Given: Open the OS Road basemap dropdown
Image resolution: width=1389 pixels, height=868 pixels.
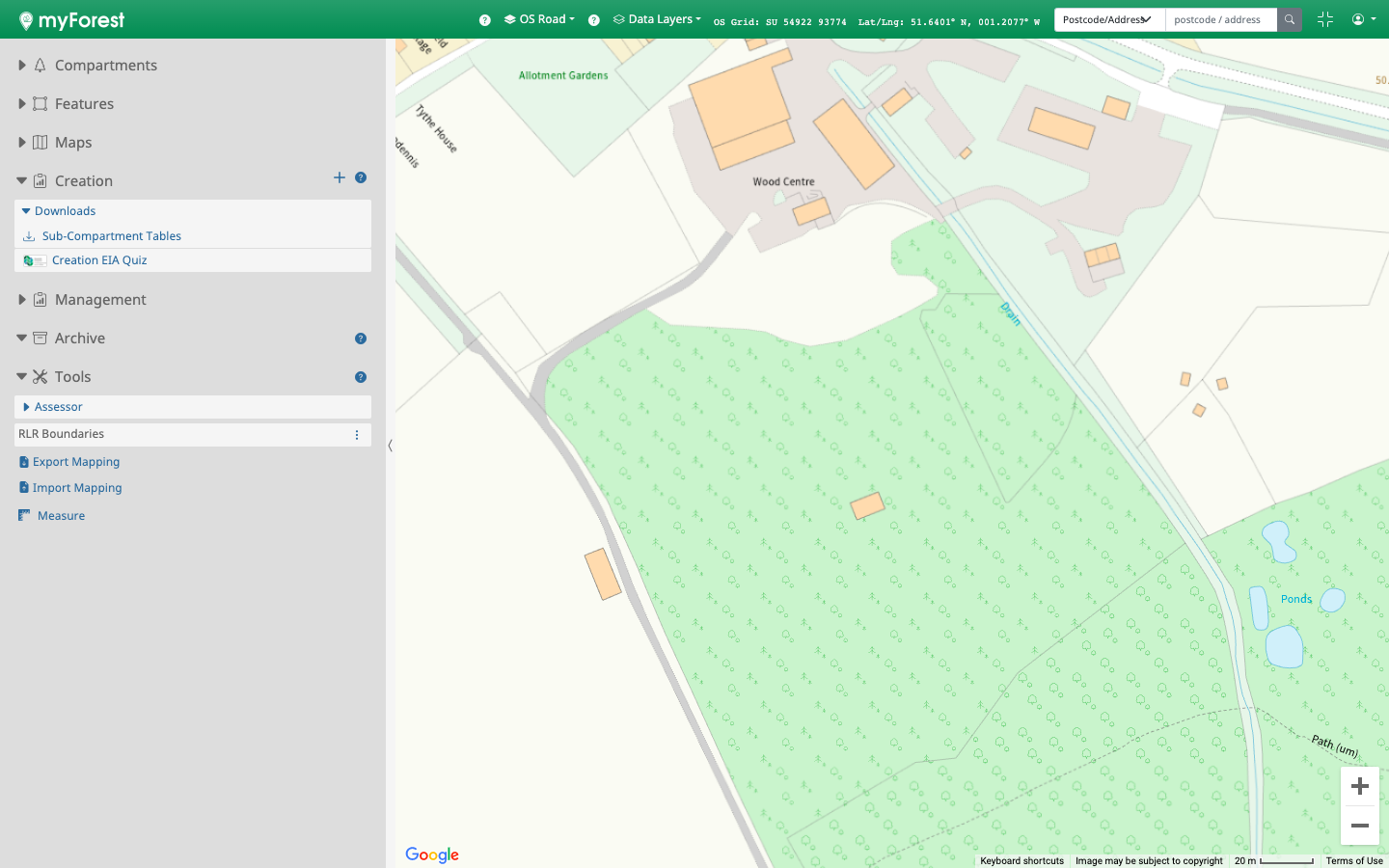Looking at the screenshot, I should pos(540,19).
